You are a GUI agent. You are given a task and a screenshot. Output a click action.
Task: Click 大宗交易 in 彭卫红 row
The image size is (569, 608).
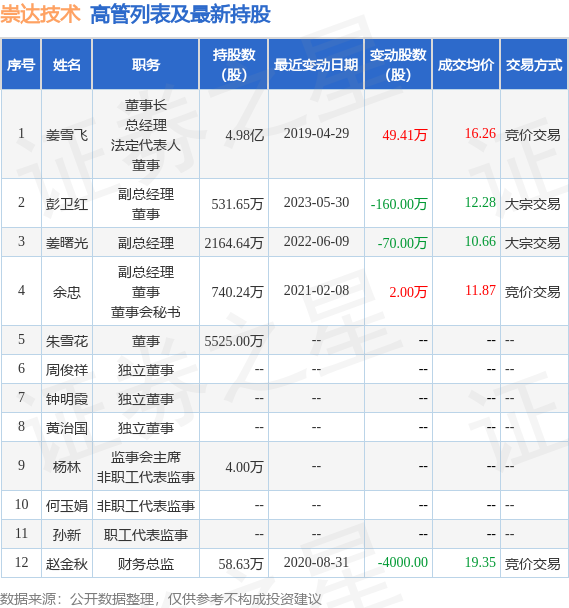click(532, 204)
